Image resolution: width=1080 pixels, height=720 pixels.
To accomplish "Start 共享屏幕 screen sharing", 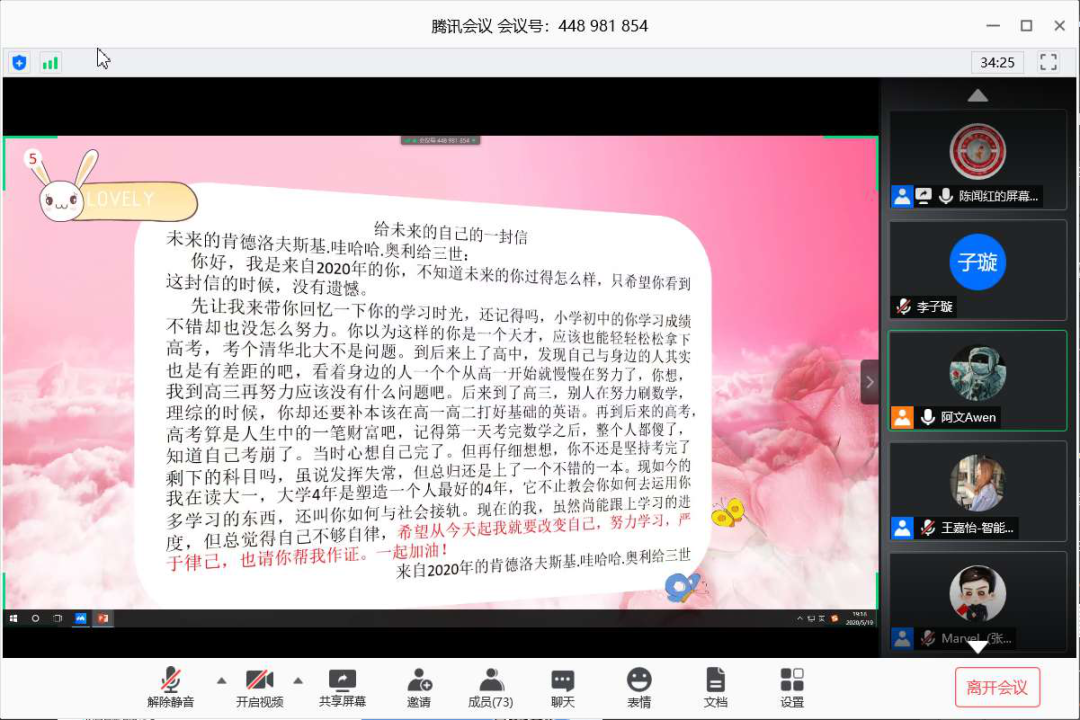I will (x=342, y=687).
